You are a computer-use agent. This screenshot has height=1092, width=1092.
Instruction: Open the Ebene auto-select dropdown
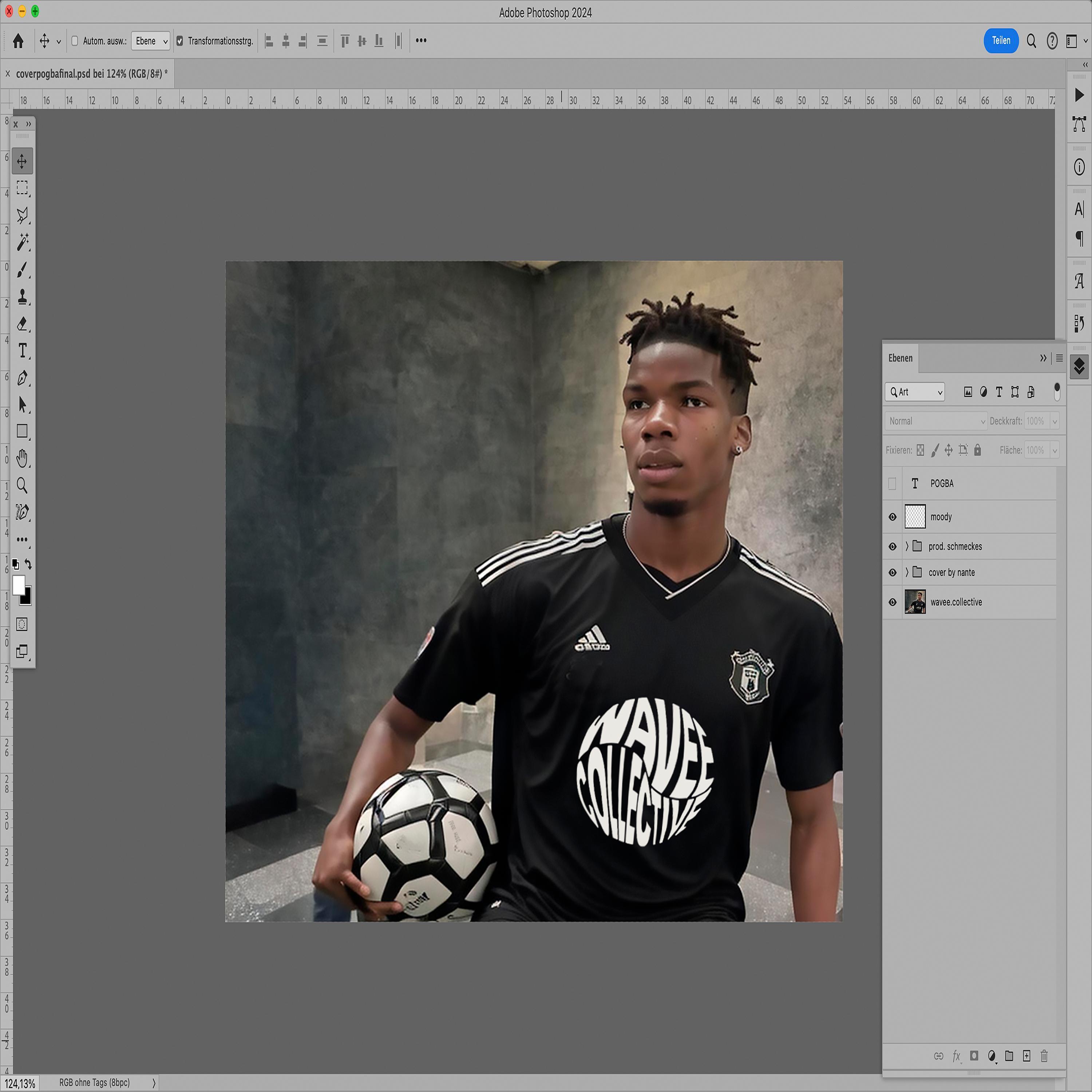click(x=151, y=41)
